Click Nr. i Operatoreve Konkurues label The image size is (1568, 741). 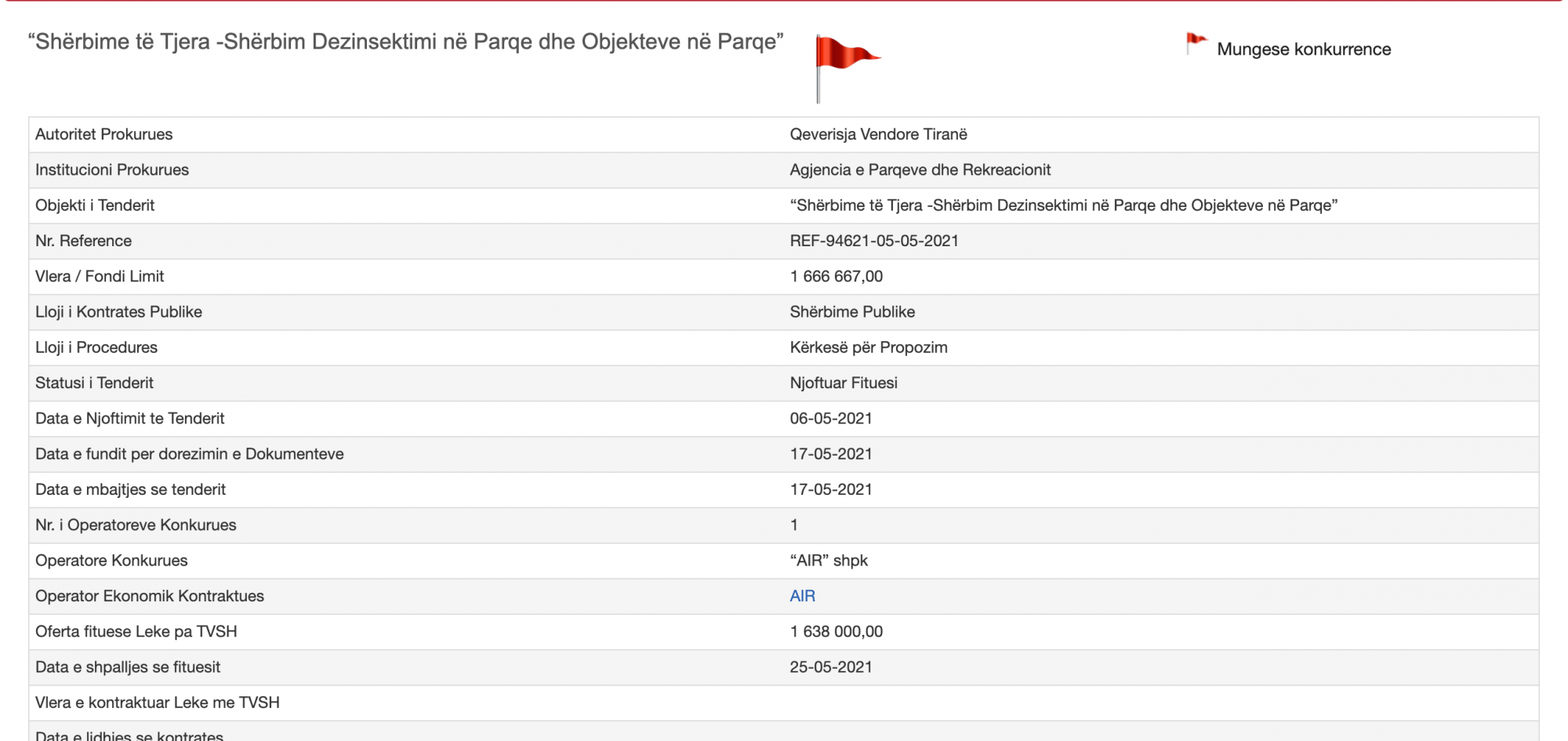coord(136,525)
